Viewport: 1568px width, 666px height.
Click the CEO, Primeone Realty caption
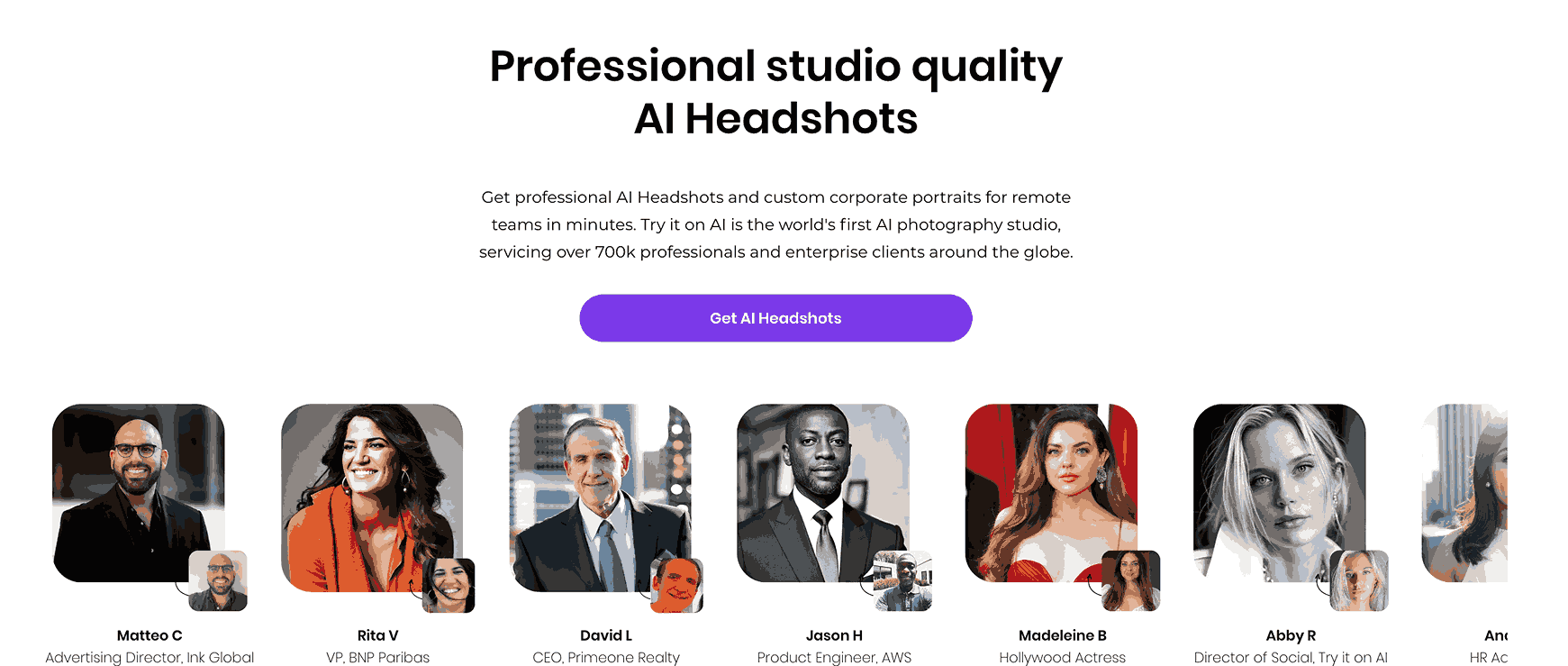[x=606, y=658]
